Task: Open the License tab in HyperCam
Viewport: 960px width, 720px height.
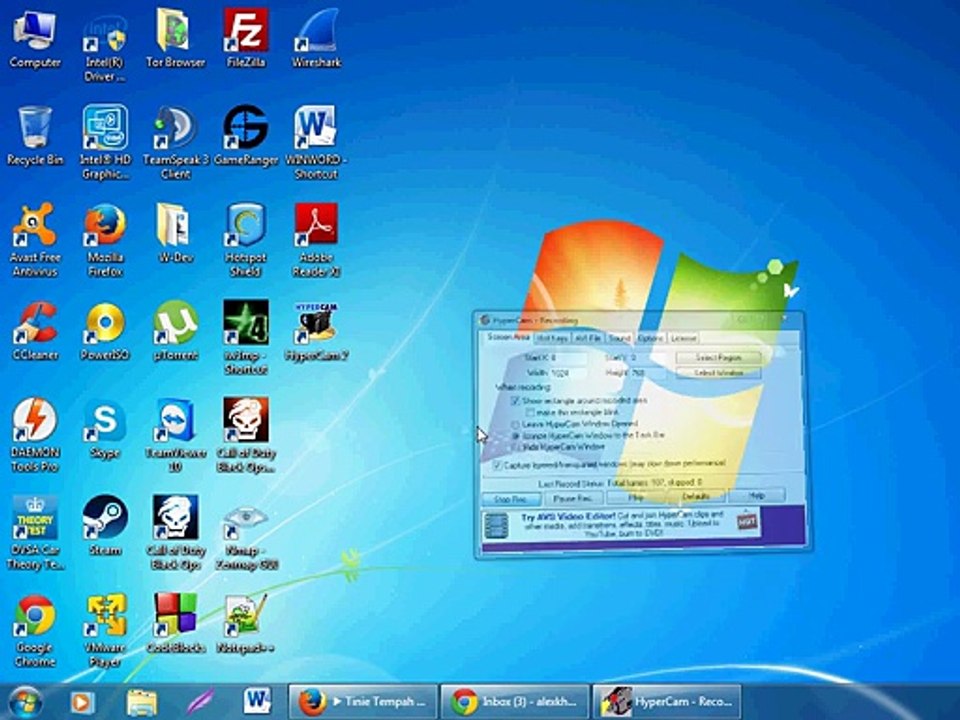Action: [x=683, y=338]
